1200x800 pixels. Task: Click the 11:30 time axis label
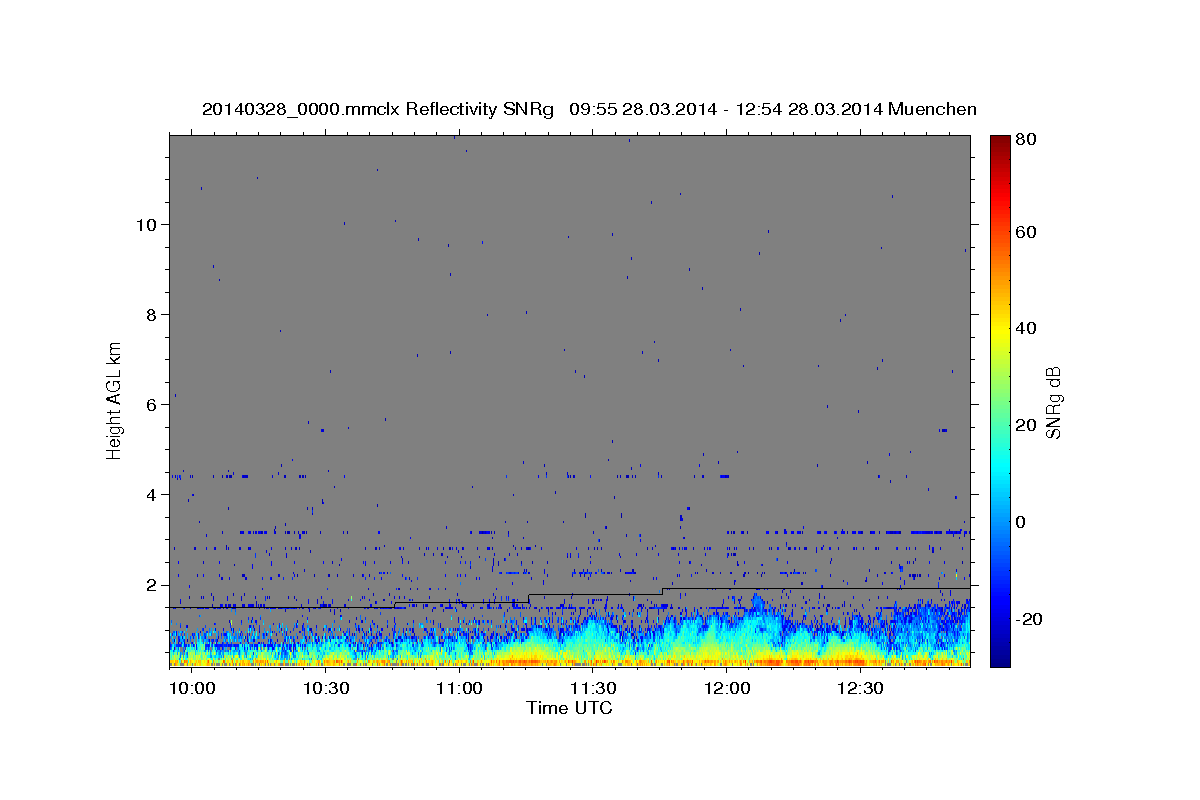coord(593,689)
